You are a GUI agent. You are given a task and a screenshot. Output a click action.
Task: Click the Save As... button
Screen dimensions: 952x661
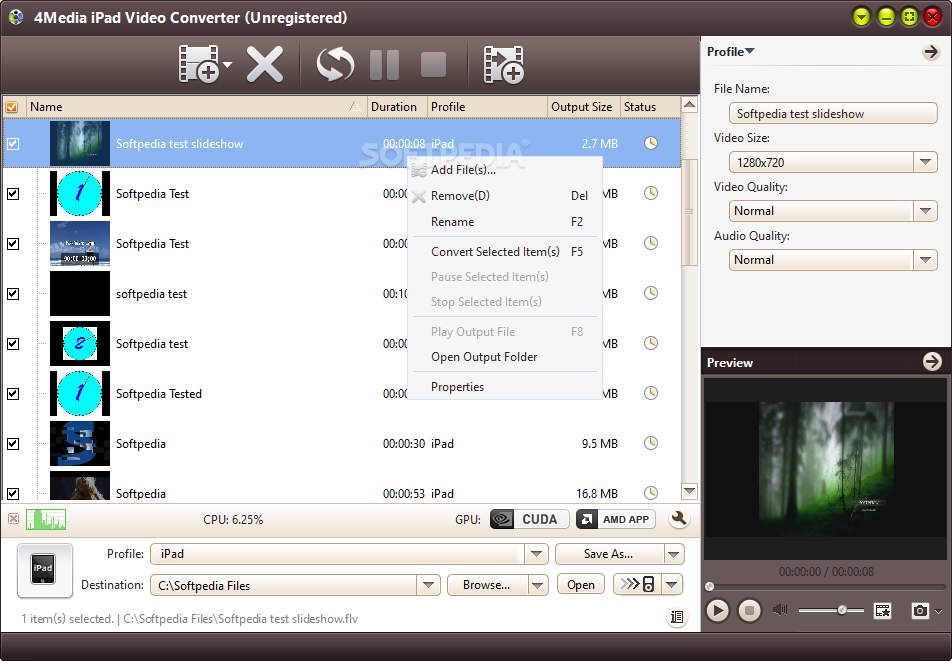(609, 554)
